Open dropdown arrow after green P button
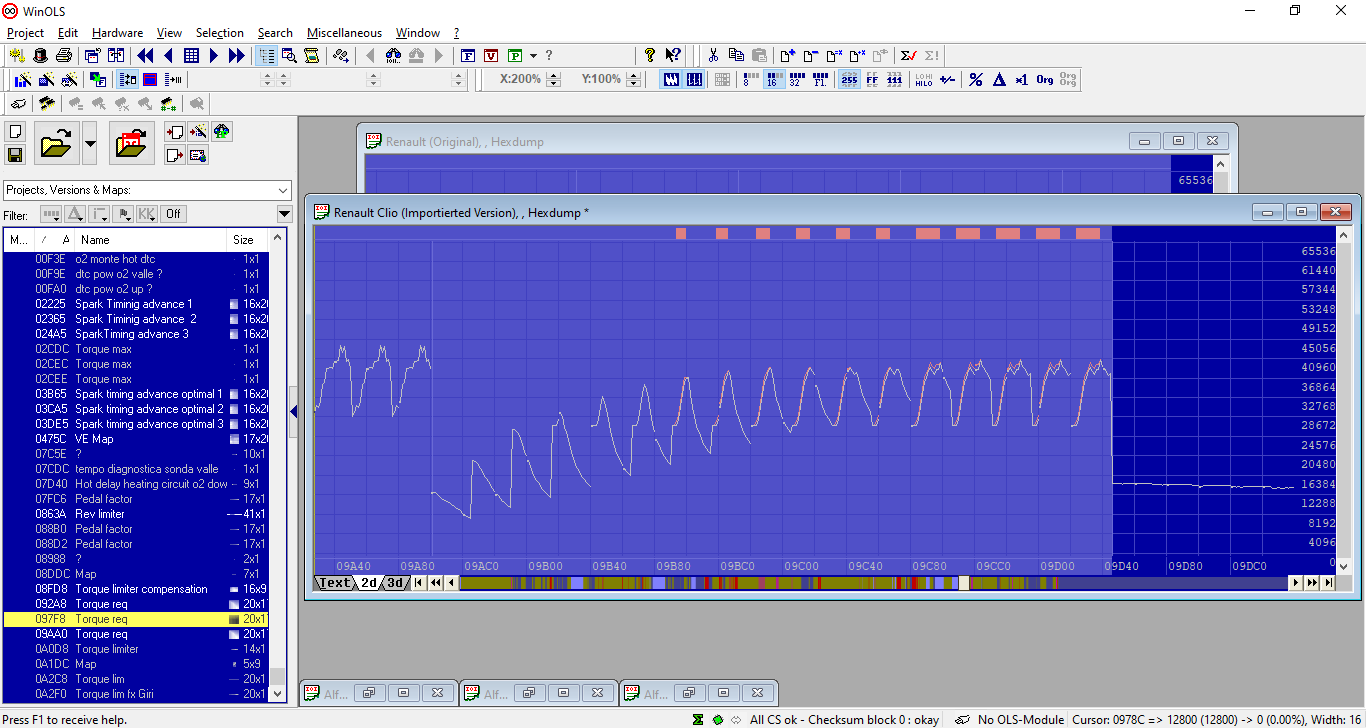The image size is (1366, 728). coord(533,55)
